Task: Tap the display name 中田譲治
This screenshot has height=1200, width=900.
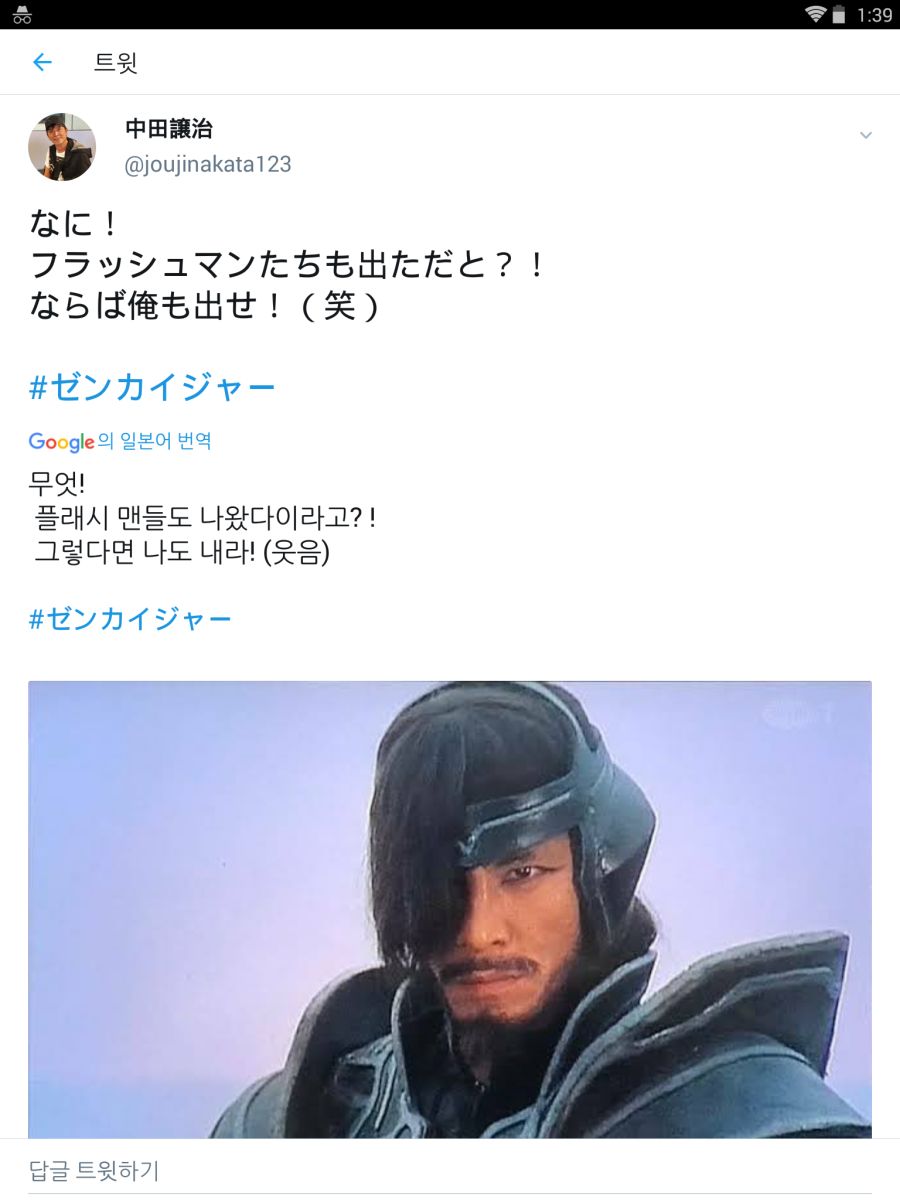Action: [x=169, y=129]
